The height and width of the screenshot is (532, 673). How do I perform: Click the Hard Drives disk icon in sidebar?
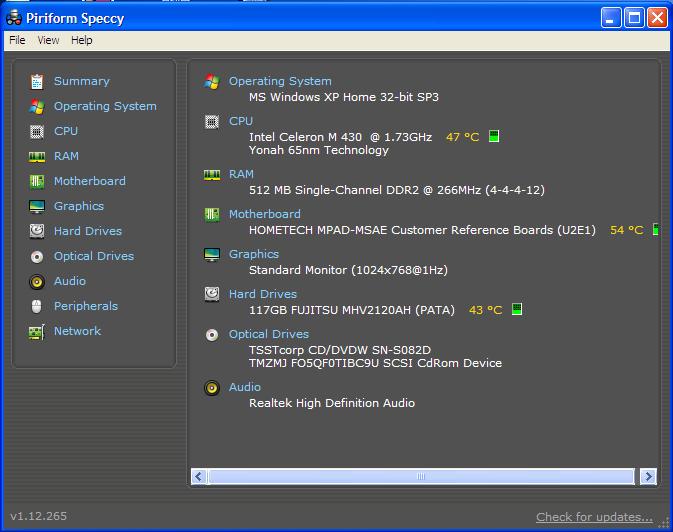37,231
